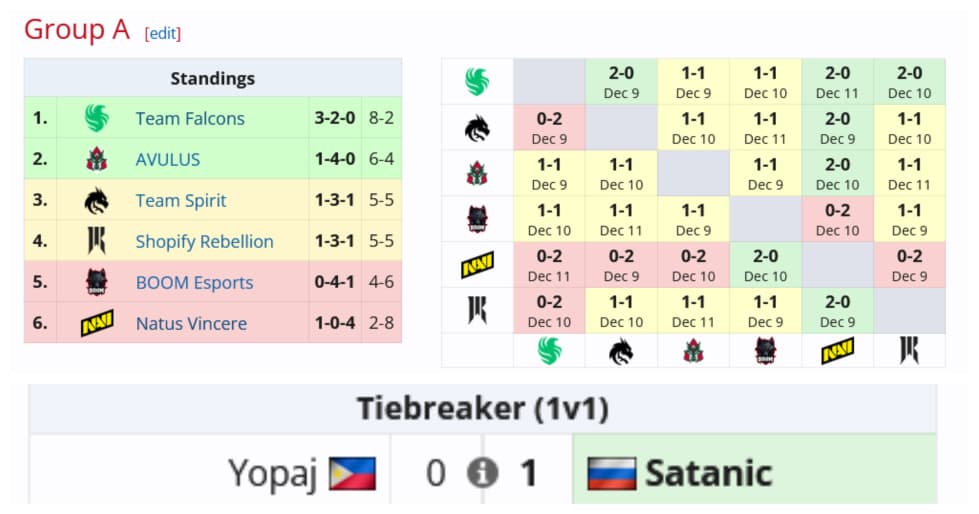This screenshot has height=514, width=979.
Task: Click Team Falcons logo in Standings table
Action: 96,119
